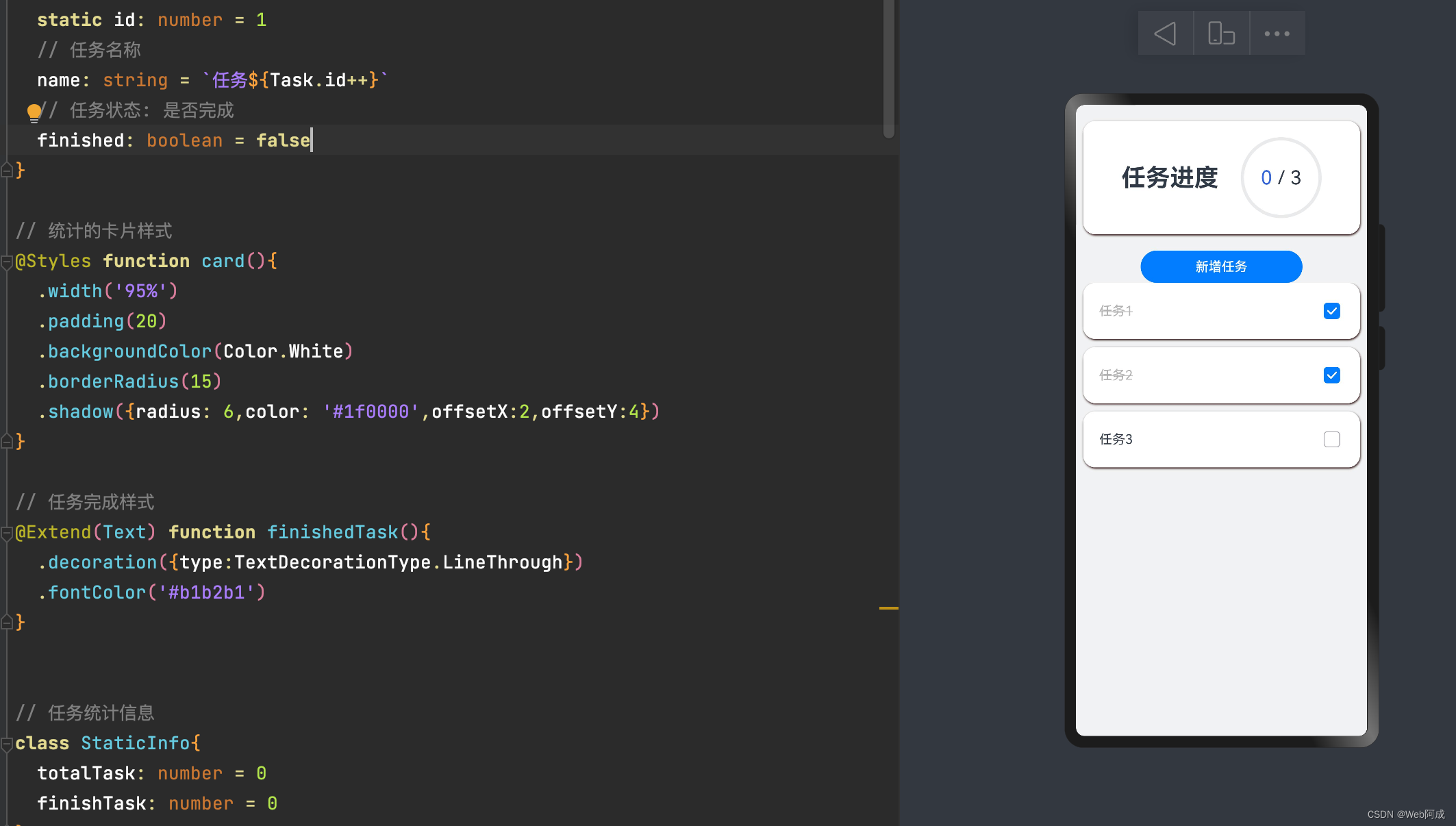Screen dimensions: 1456x826
Task: Click the back triangle icon in previewer
Action: point(1165,34)
